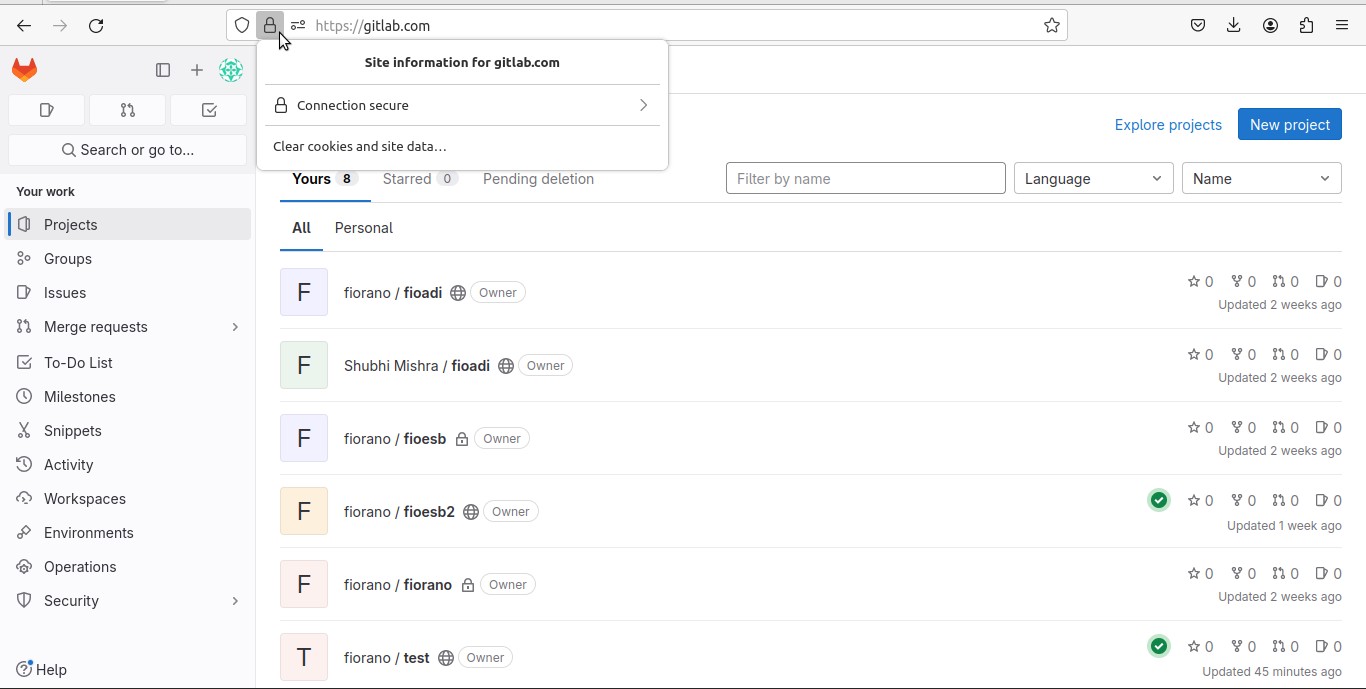
Task: Open the Firefox account icon
Action: pos(1270,26)
